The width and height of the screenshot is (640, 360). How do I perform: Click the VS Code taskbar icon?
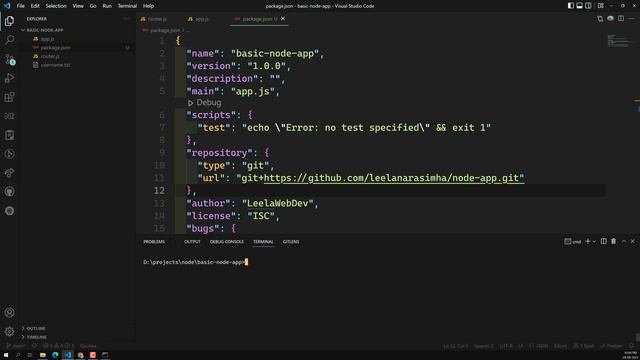click(x=68, y=355)
